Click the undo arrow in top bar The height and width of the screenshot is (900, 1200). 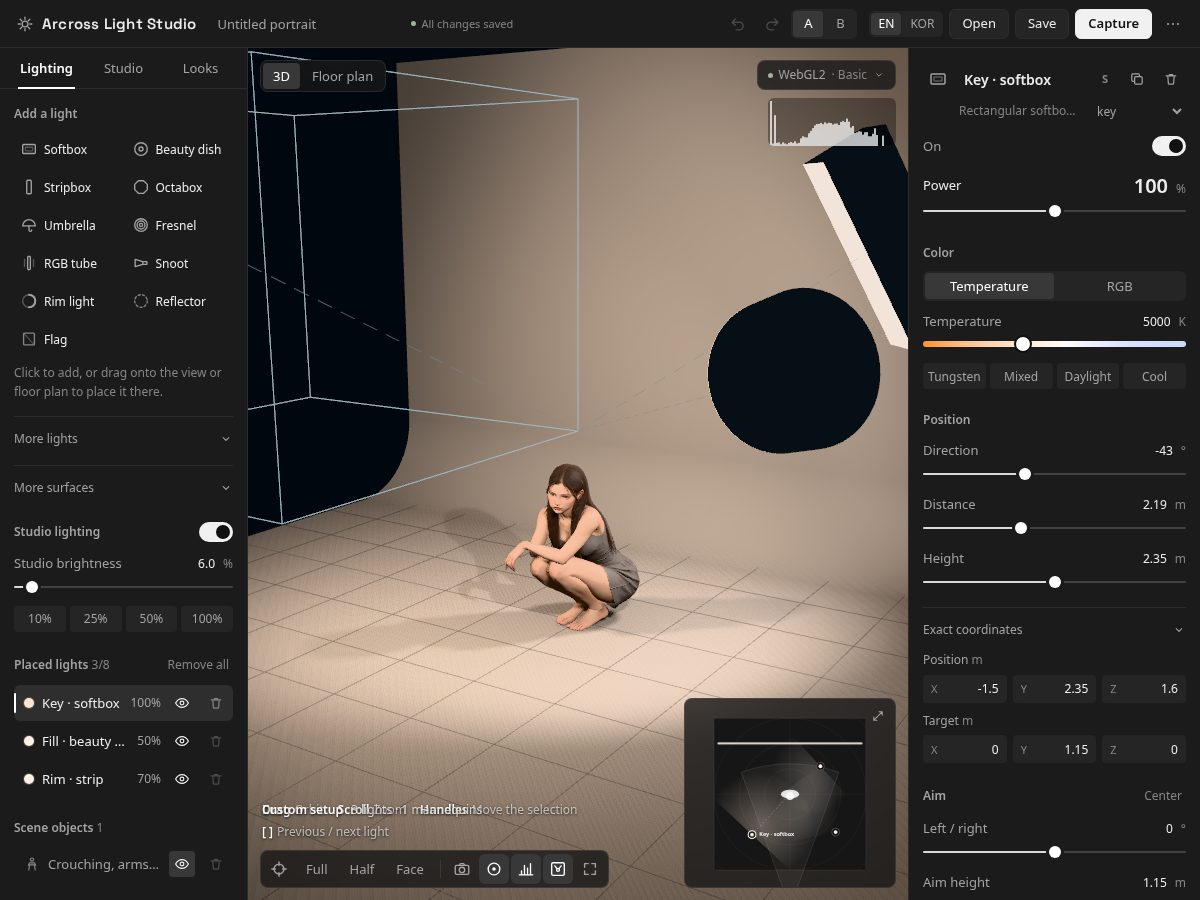(738, 24)
